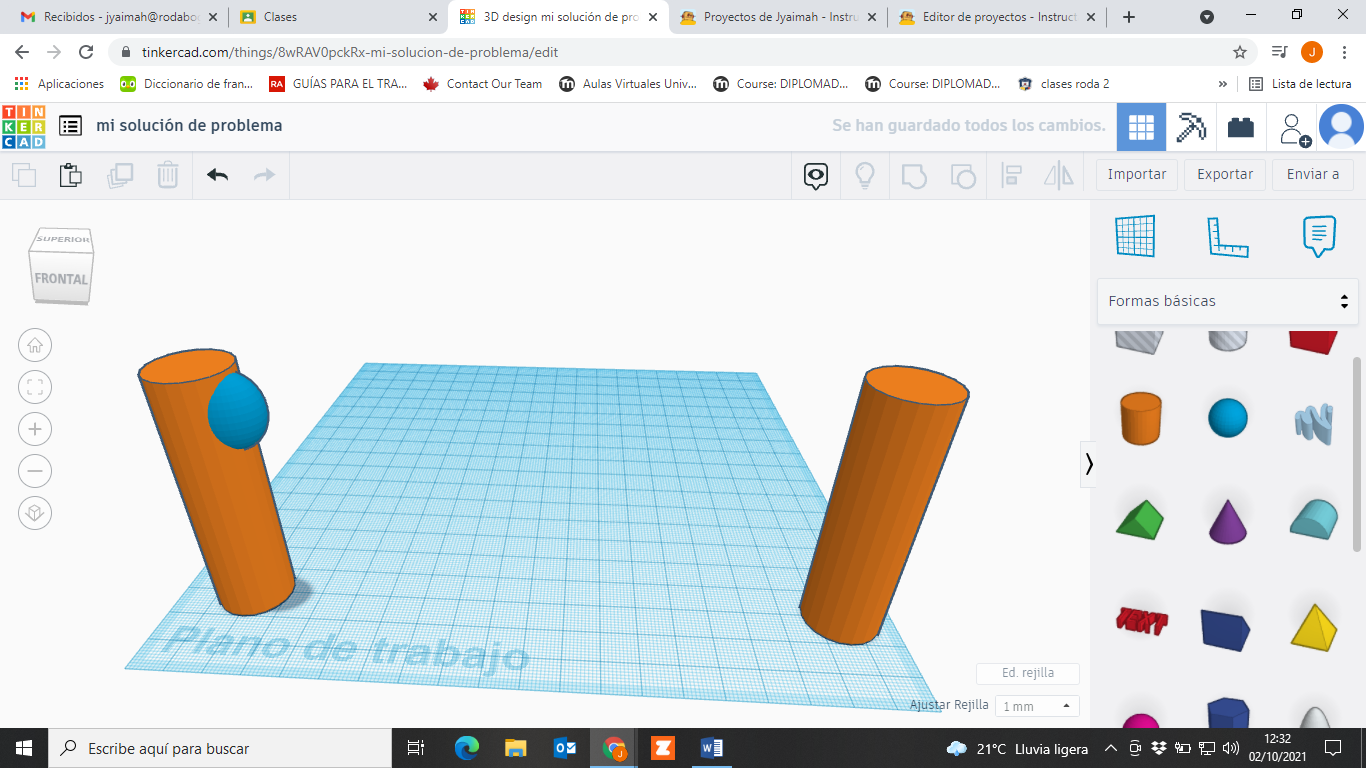Switch to Editor de proyectos tab
Screen dimensions: 1366x768
click(997, 17)
